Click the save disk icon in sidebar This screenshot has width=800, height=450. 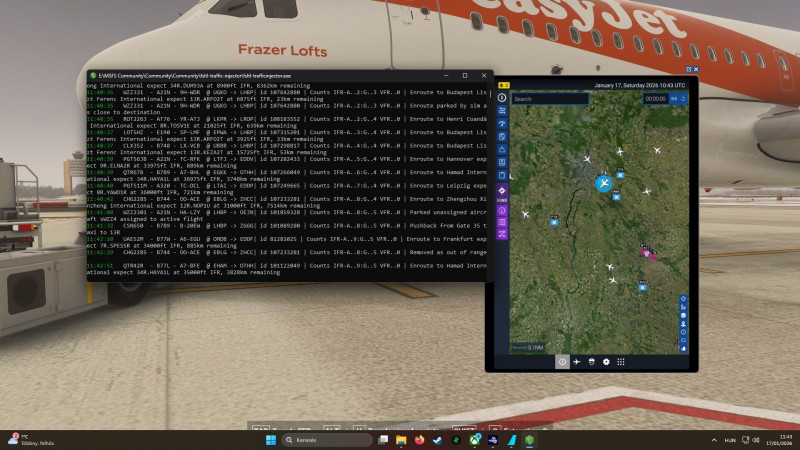pyautogui.click(x=502, y=137)
